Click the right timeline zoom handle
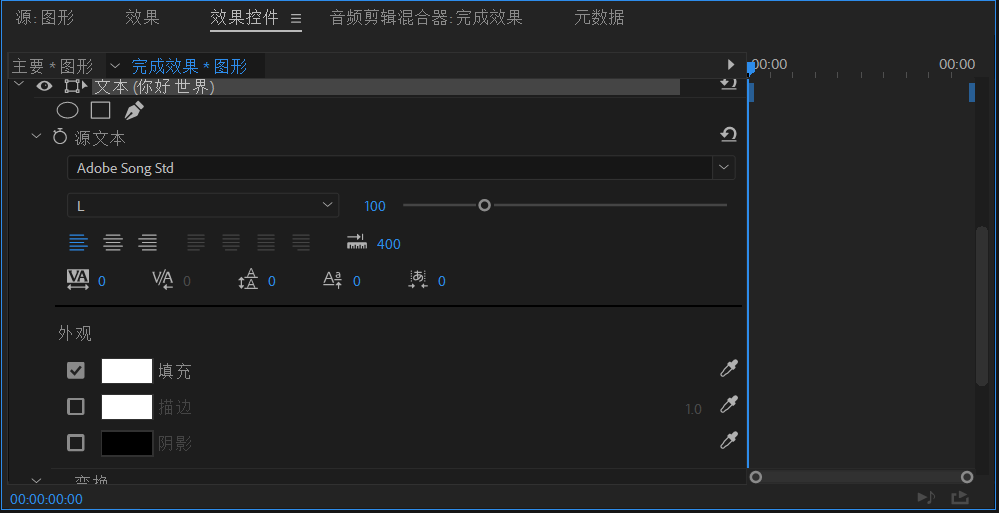999x513 pixels. 967,477
